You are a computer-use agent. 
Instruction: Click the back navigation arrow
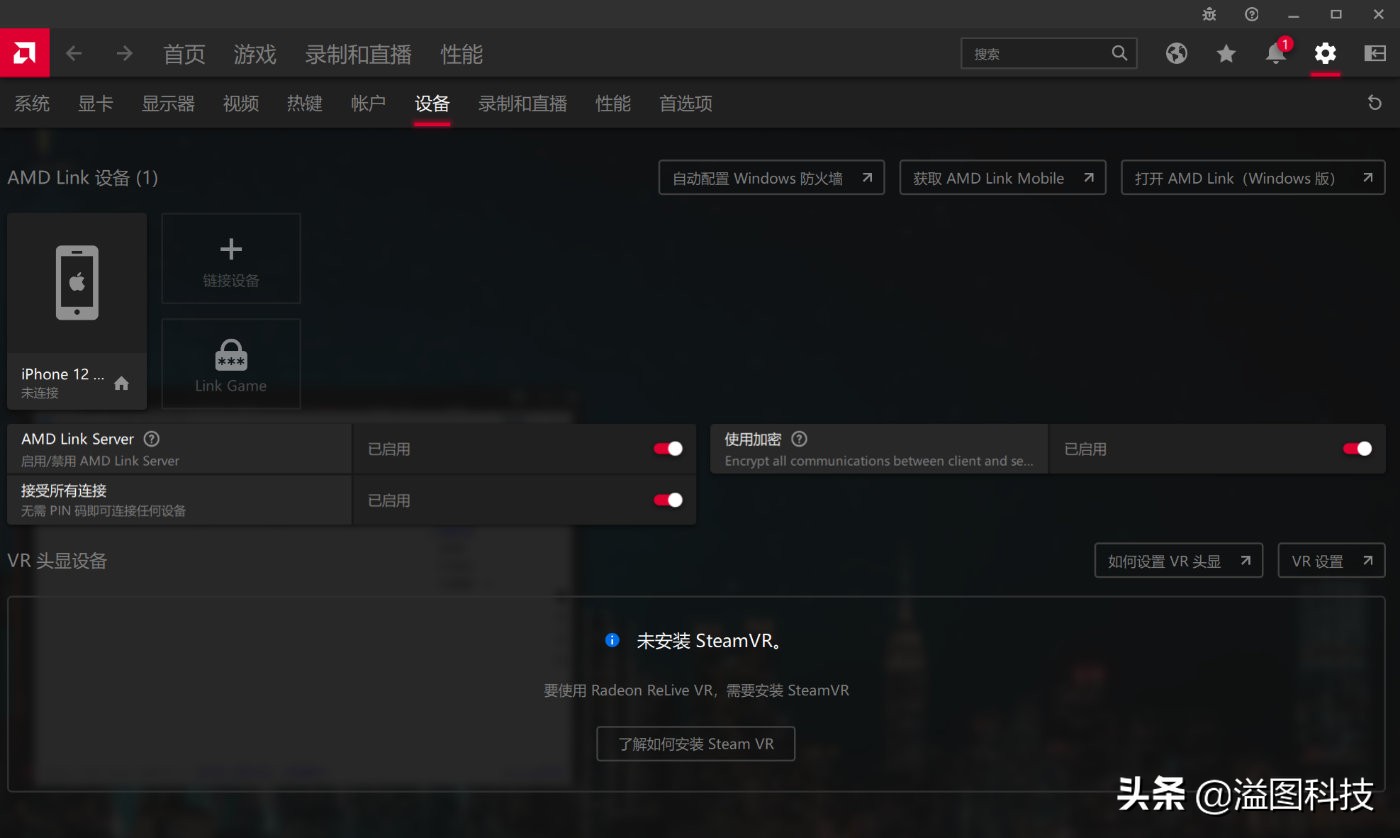pos(74,54)
